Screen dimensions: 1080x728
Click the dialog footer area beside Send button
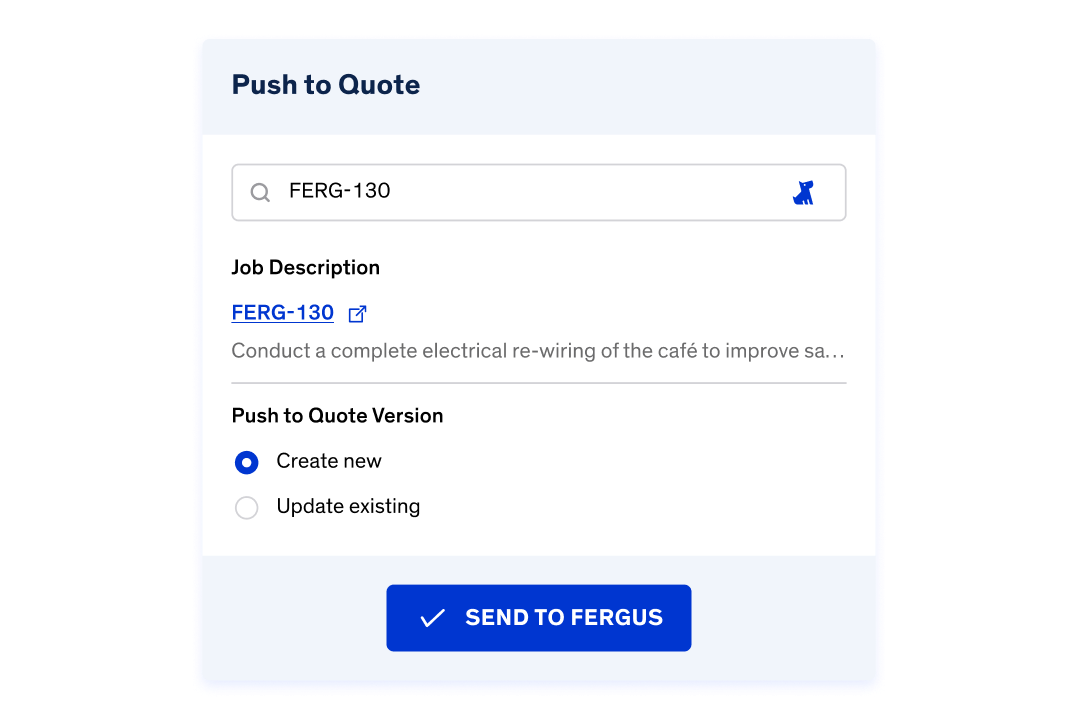coord(783,618)
